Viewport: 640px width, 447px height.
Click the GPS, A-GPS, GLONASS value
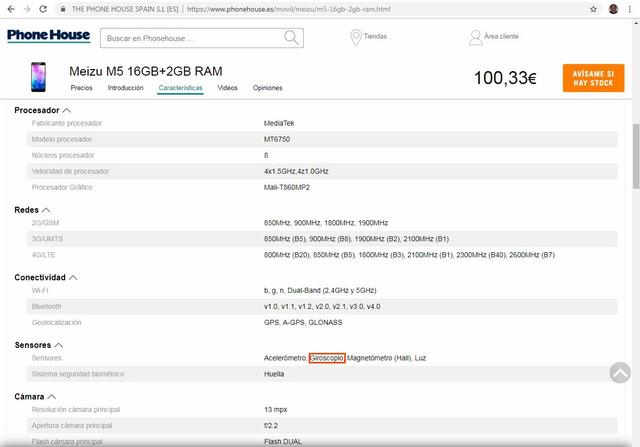coord(303,322)
